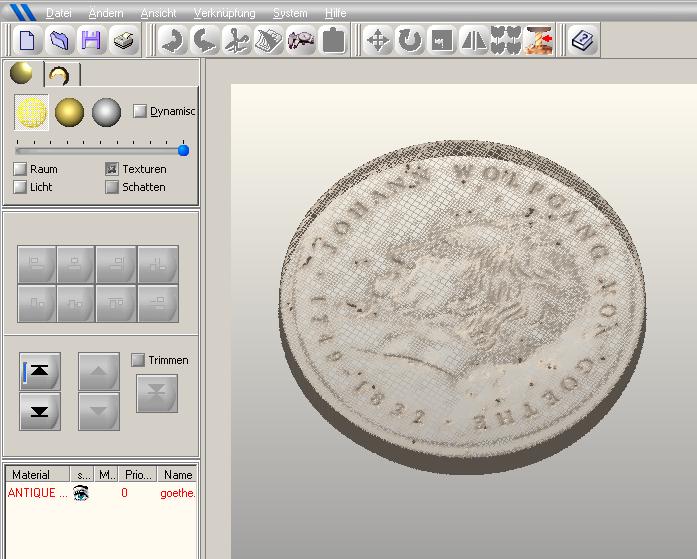Toggle the Texturen checkbox

(x=112, y=169)
